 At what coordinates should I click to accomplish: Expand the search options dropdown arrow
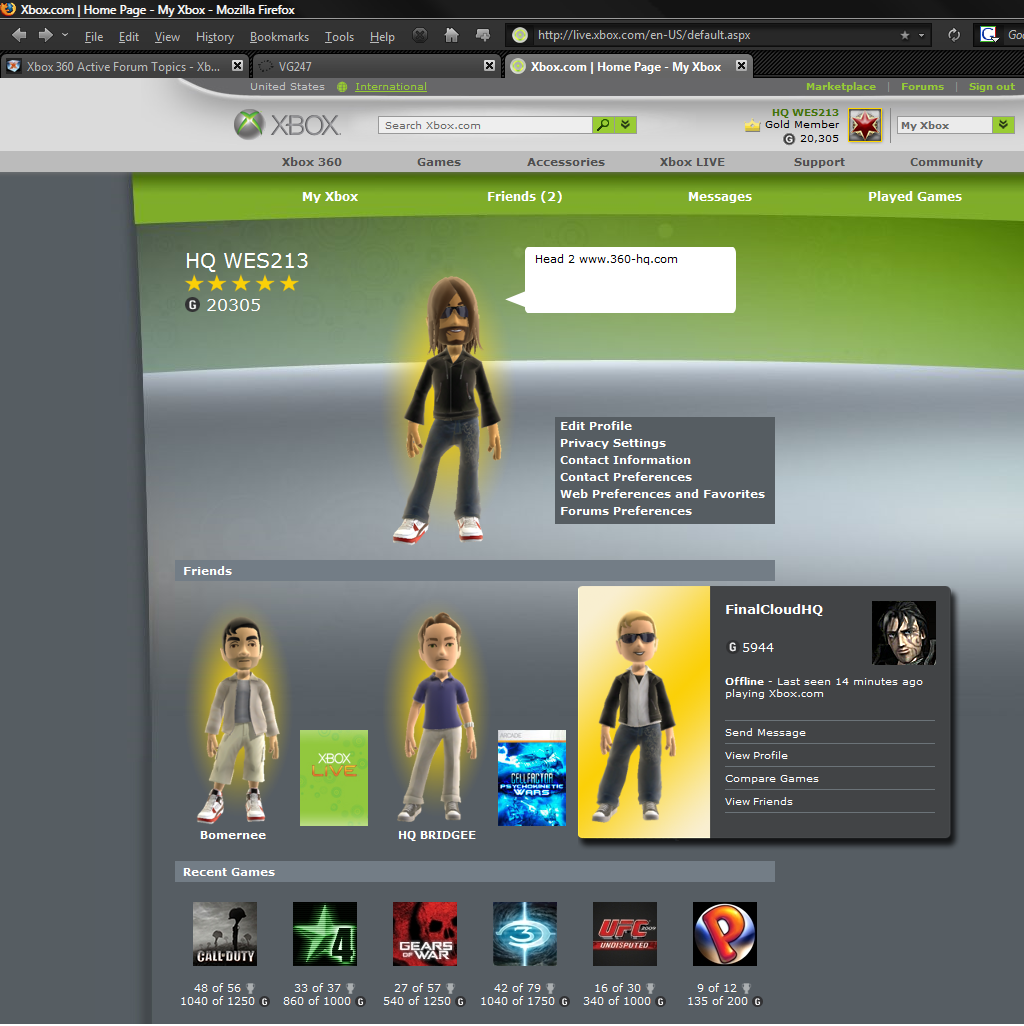[x=626, y=125]
